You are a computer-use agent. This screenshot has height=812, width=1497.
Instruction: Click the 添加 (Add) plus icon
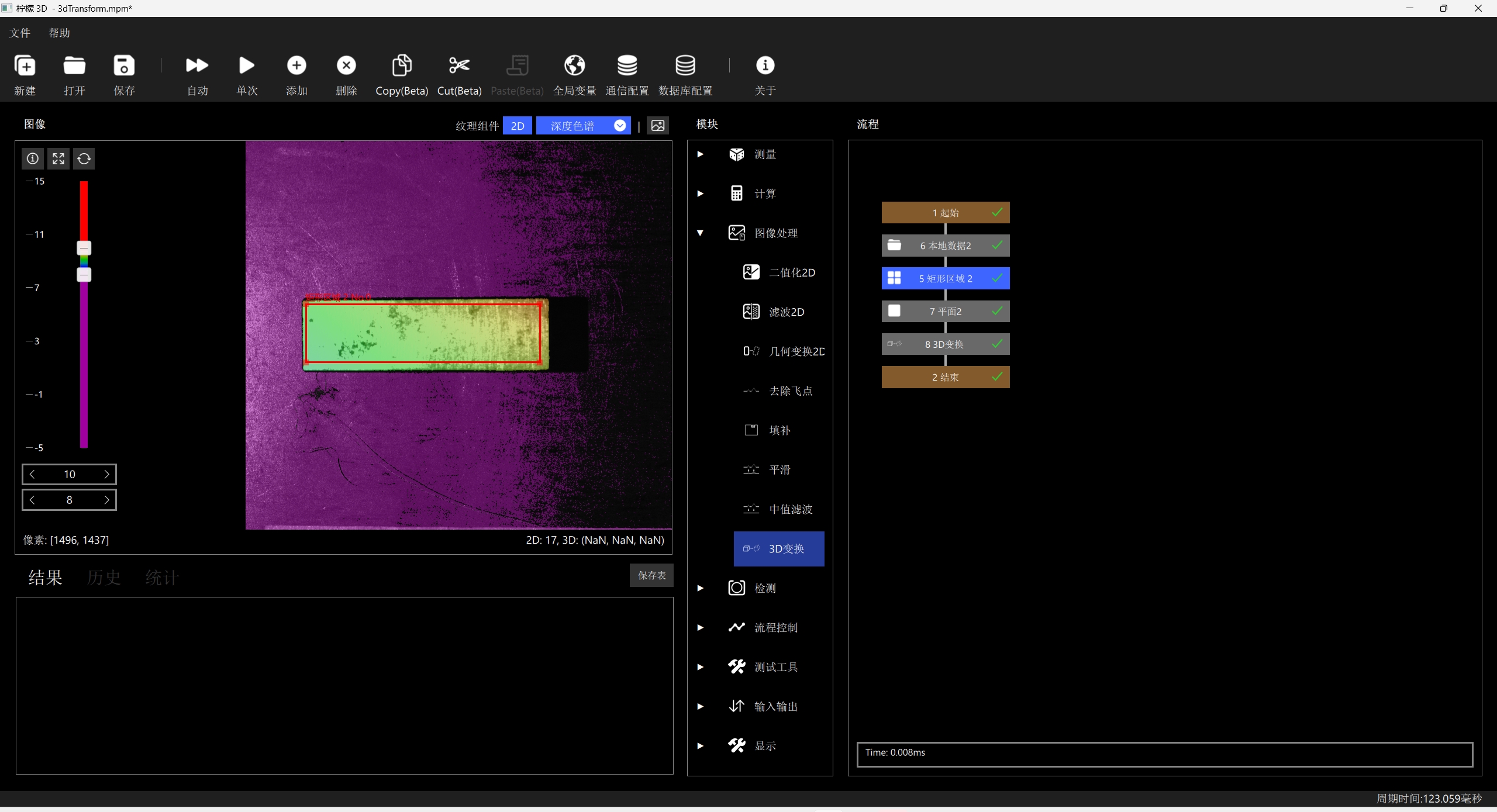[296, 65]
